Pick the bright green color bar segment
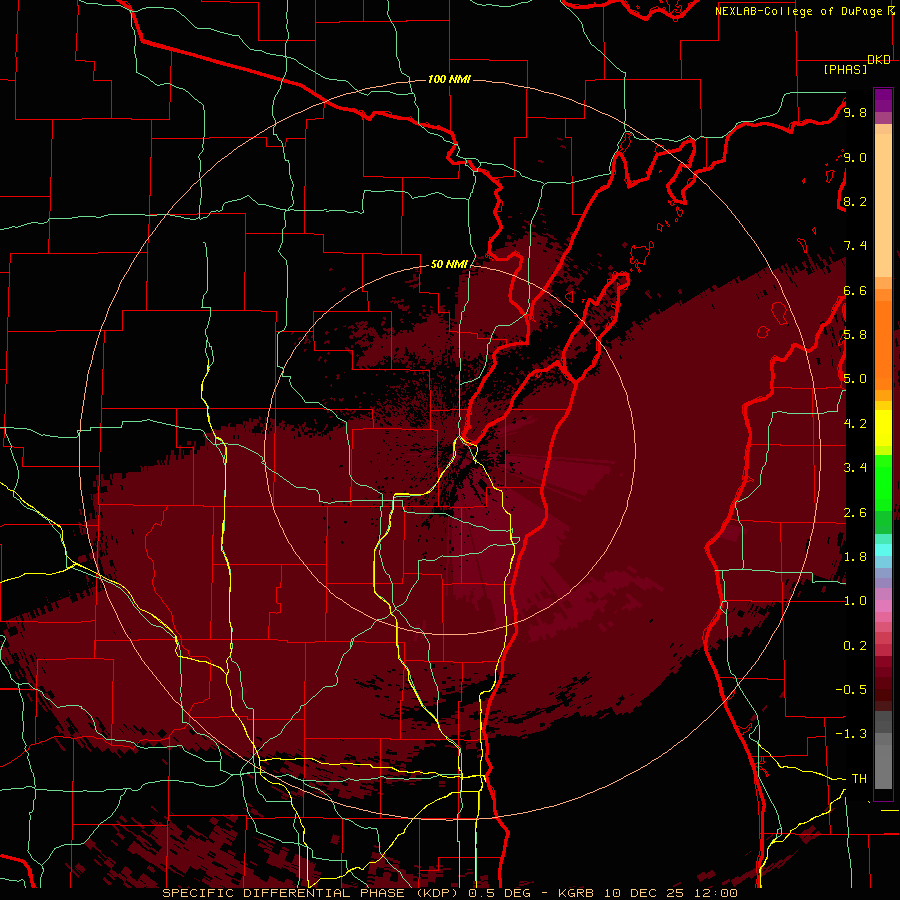 (x=883, y=481)
